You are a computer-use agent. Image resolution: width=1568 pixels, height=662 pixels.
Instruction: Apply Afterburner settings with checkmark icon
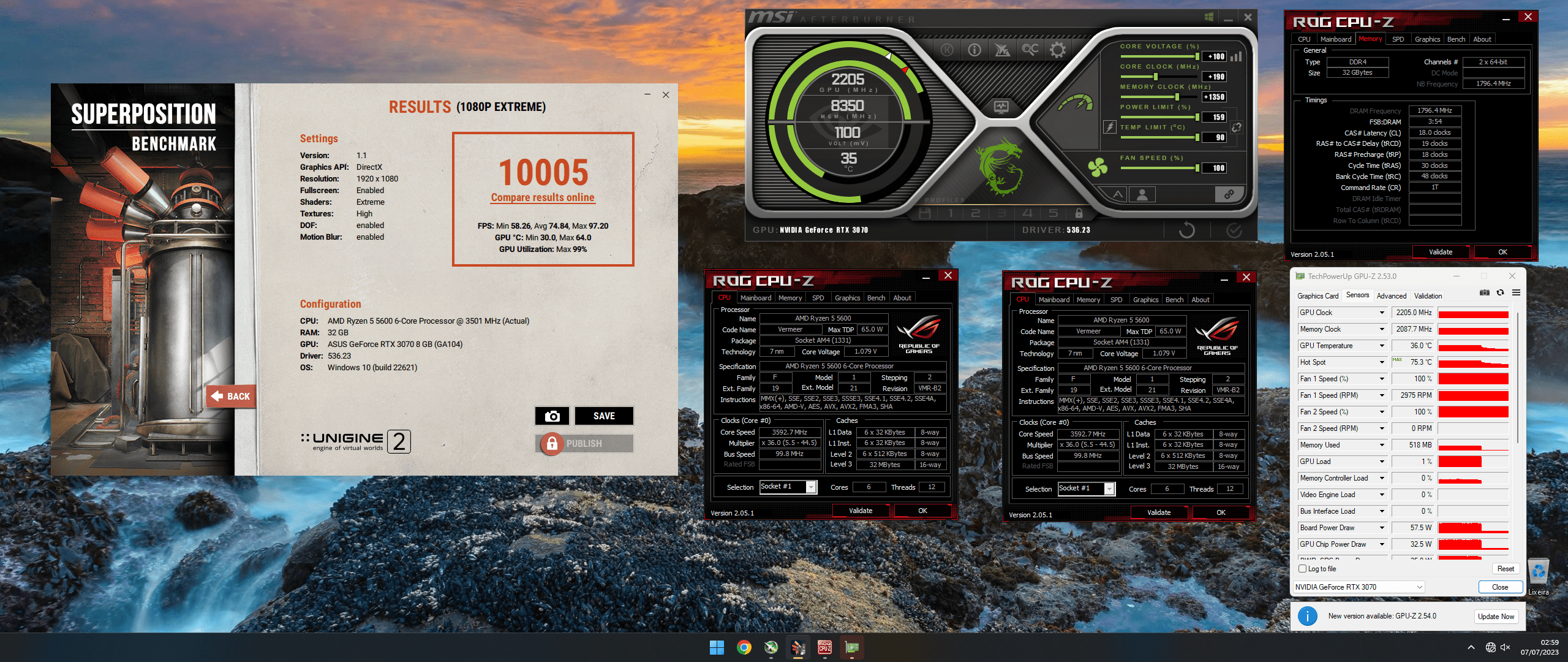pyautogui.click(x=1234, y=230)
